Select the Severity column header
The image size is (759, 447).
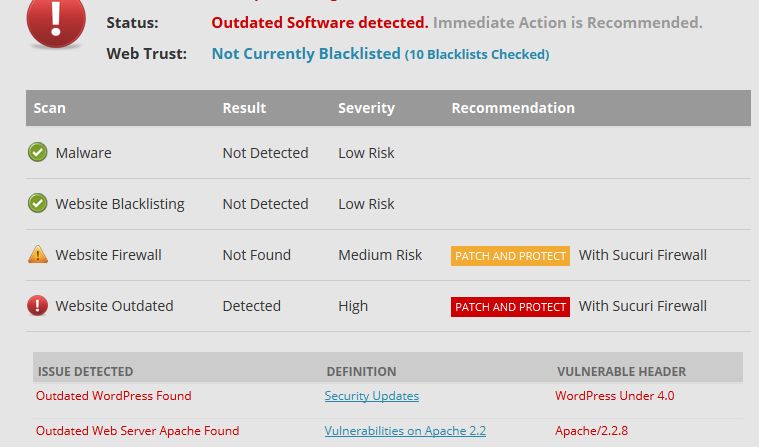366,108
